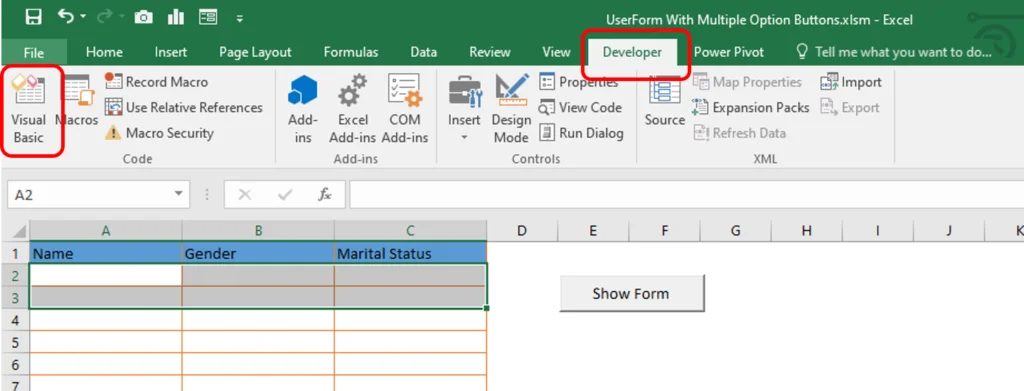The image size is (1024, 391).
Task: Switch to the Power Pivot tab
Action: pos(728,52)
